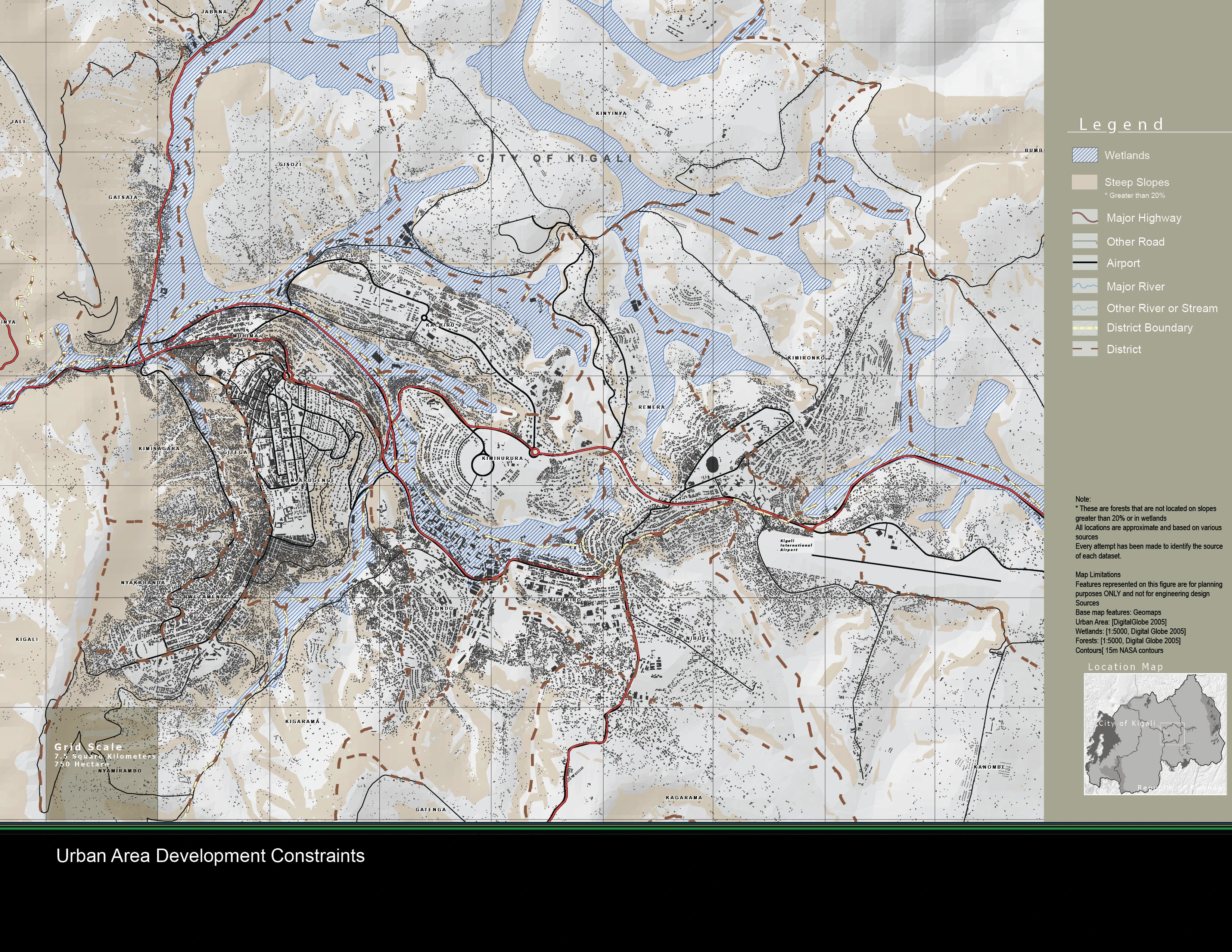The height and width of the screenshot is (952, 1232).
Task: Click the Urban Area Development Constraints title
Action: coord(211,856)
